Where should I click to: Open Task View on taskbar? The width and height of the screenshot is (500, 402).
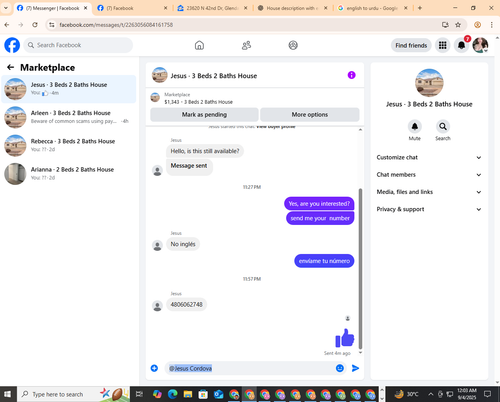[139, 394]
